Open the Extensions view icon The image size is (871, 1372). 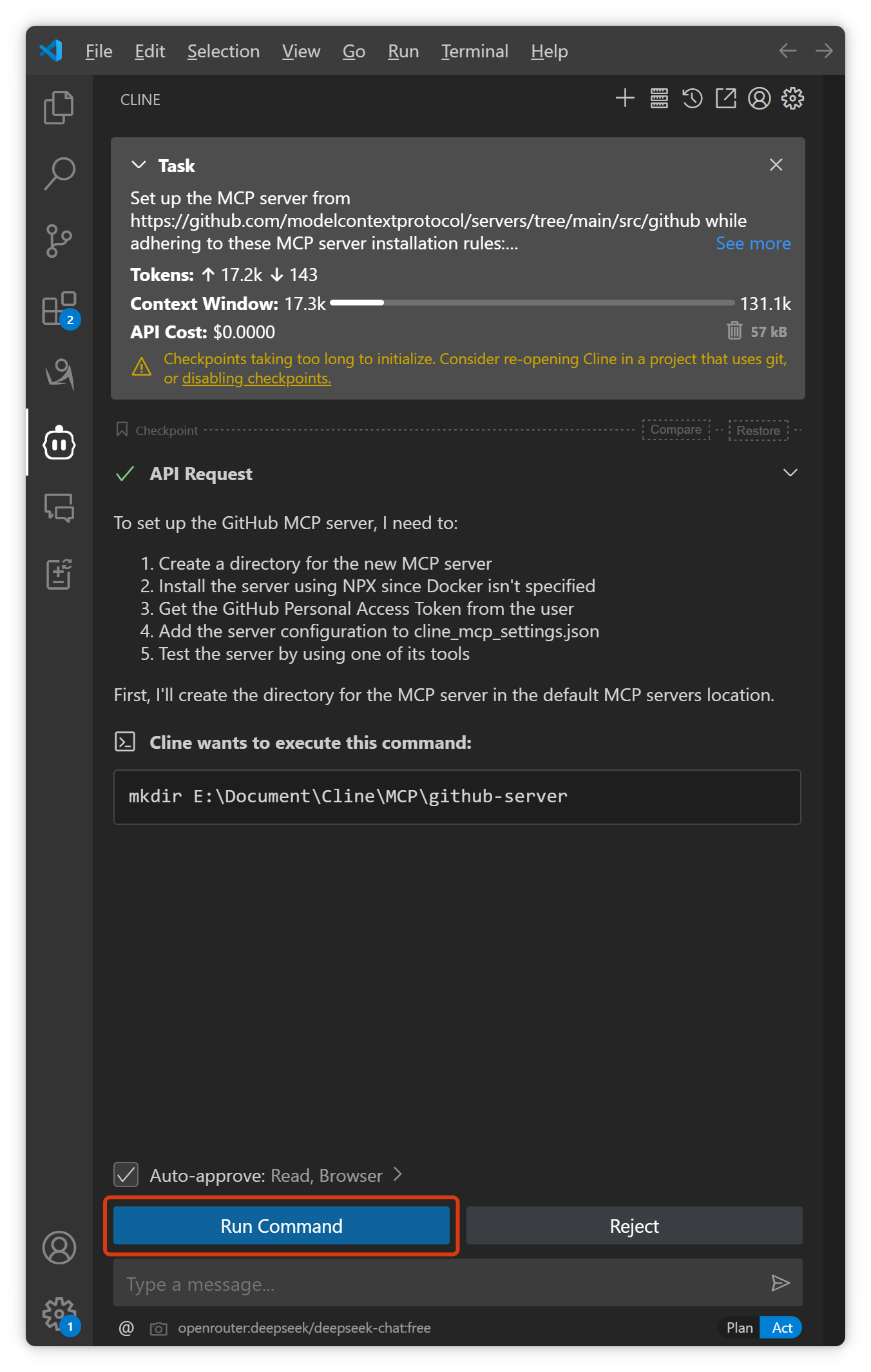pos(59,309)
